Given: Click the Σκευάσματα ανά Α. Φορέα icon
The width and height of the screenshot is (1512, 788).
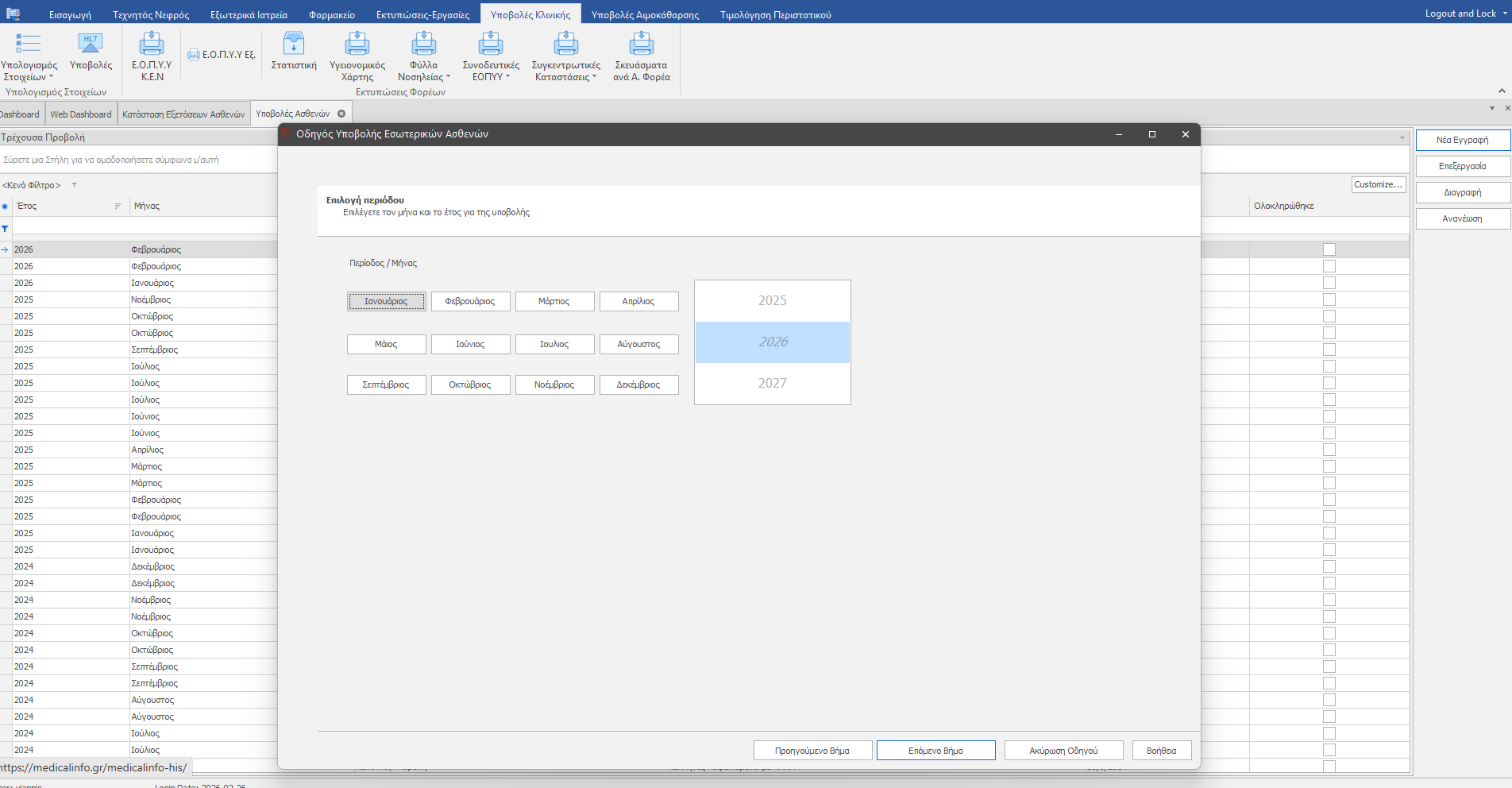Looking at the screenshot, I should [x=641, y=44].
